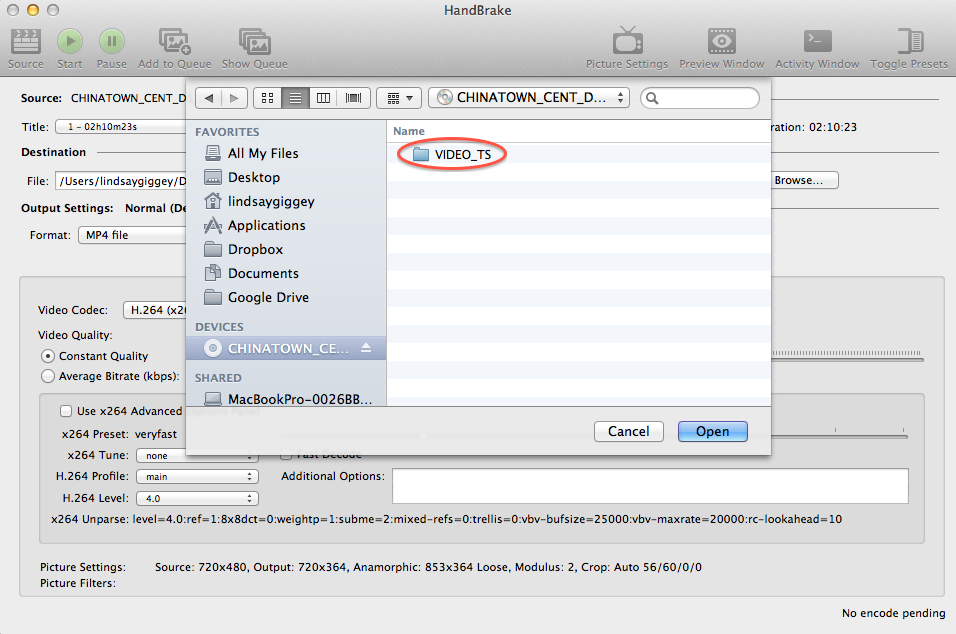Toggle the Fast Decode checkbox
This screenshot has height=634, width=956.
[286, 455]
